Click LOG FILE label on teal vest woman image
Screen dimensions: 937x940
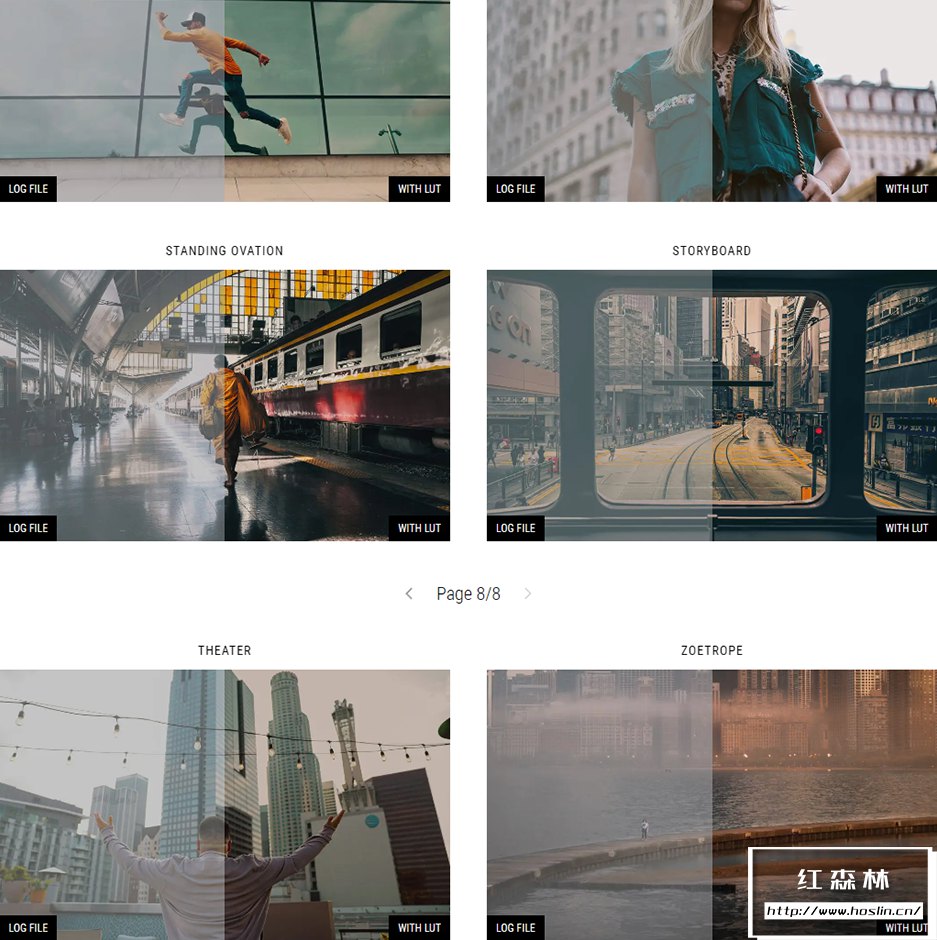(516, 189)
